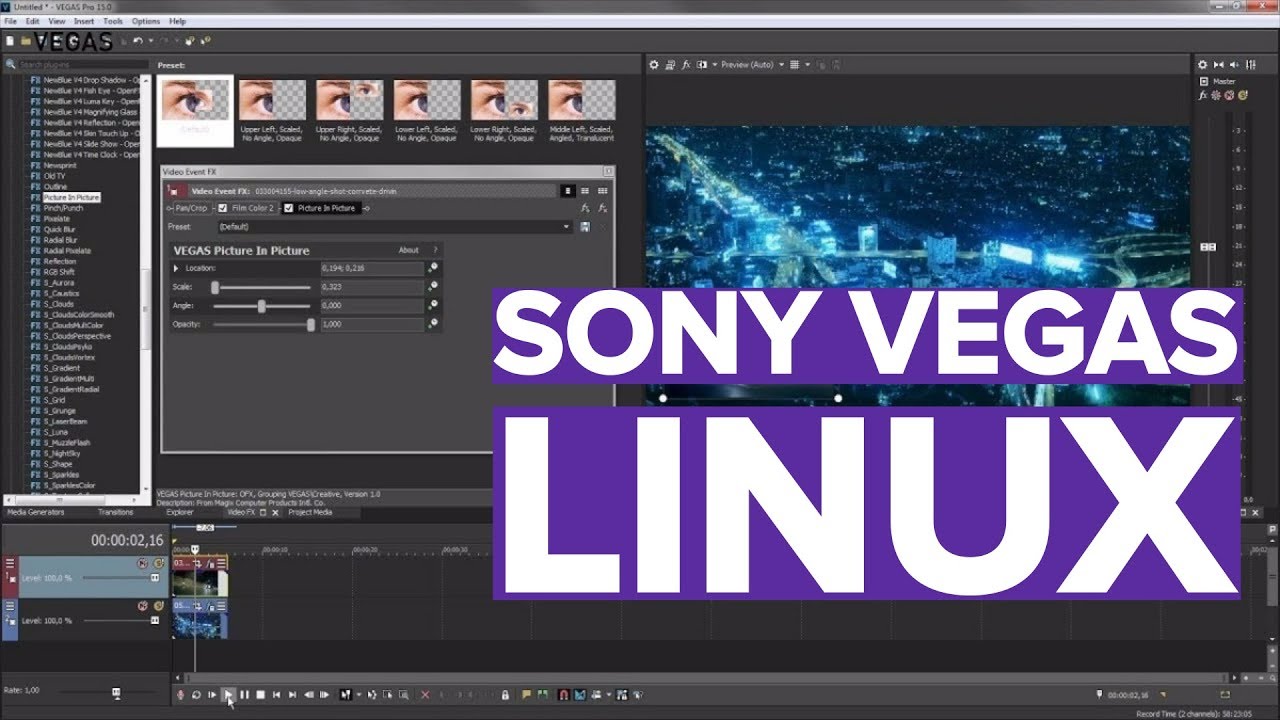The image size is (1280, 720).
Task: Insert a region with the region icon
Action: tap(542, 695)
